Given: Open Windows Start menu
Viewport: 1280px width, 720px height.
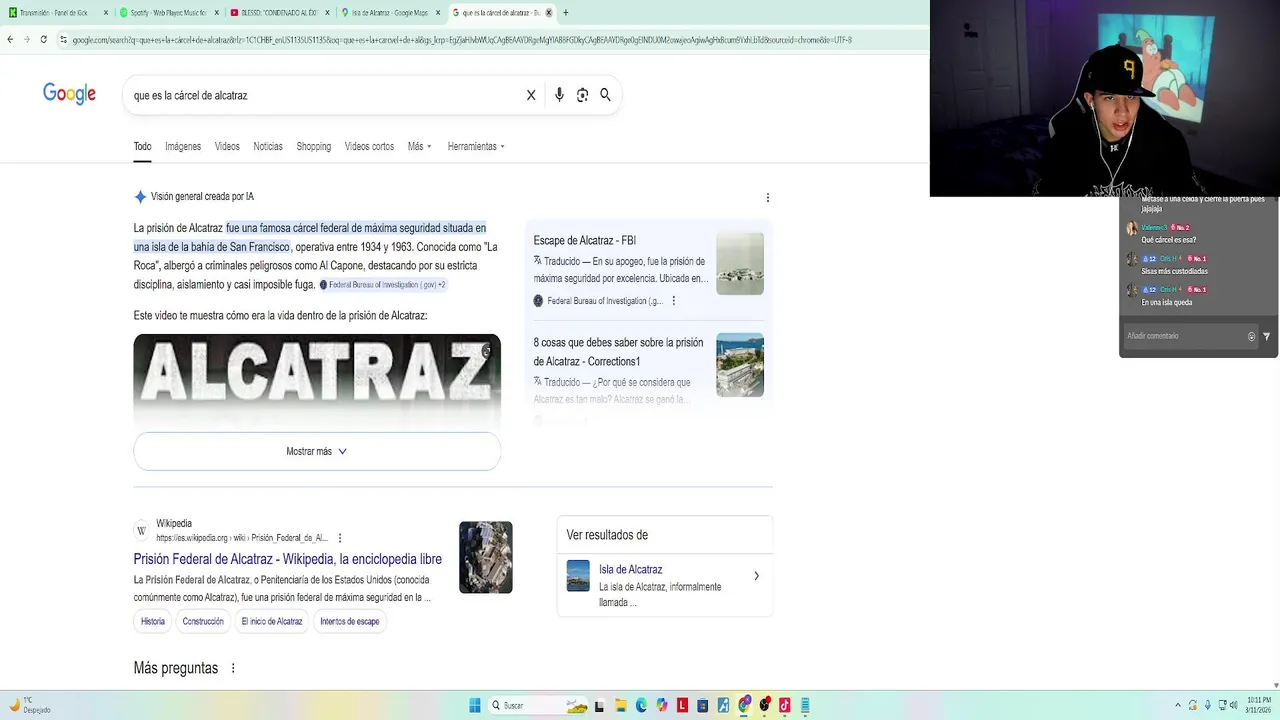Looking at the screenshot, I should pos(475,705).
